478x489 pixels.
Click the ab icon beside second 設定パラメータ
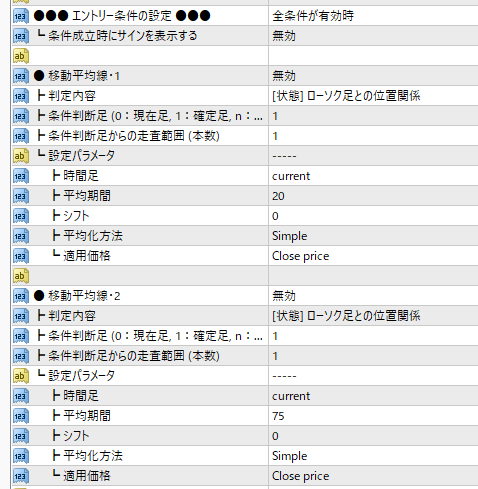[21, 376]
